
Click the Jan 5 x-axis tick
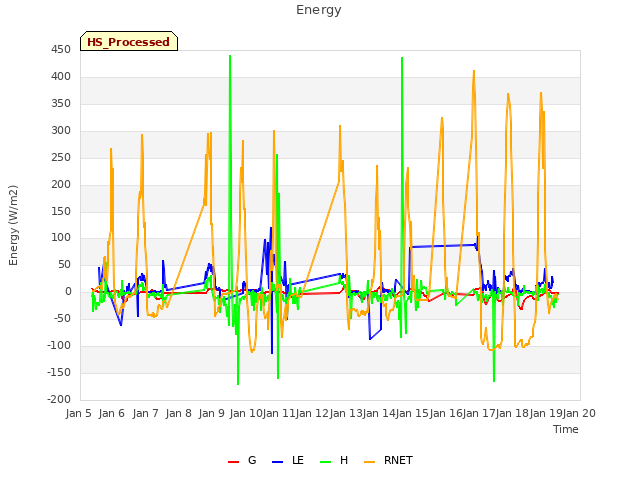(x=79, y=413)
